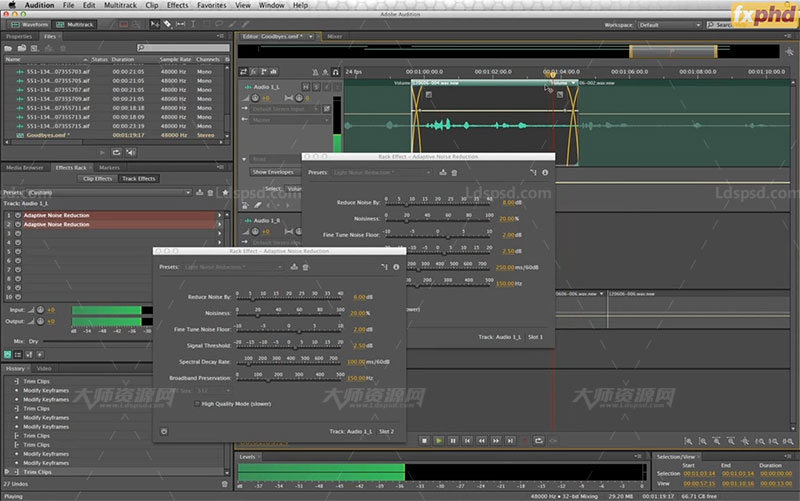Open the Workspace dropdown
800x501 pixels.
670,24
